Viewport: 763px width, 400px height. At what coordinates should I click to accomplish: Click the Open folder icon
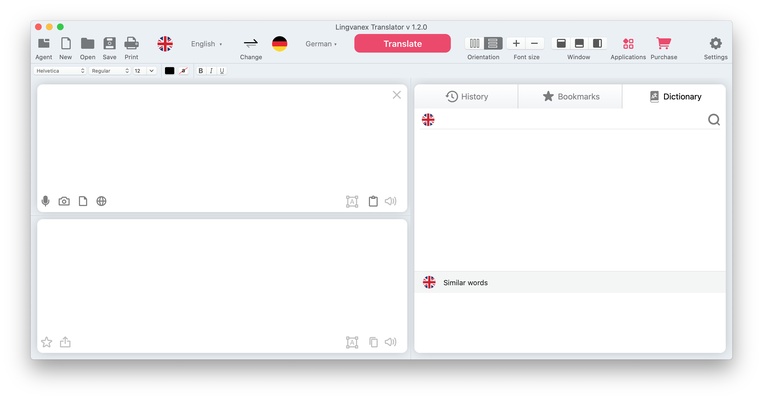click(x=88, y=43)
